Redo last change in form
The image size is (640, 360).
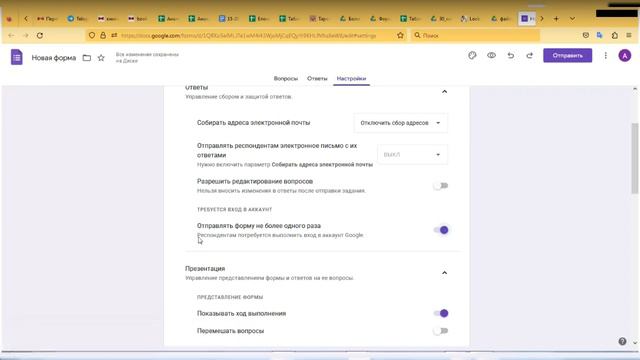(529, 56)
